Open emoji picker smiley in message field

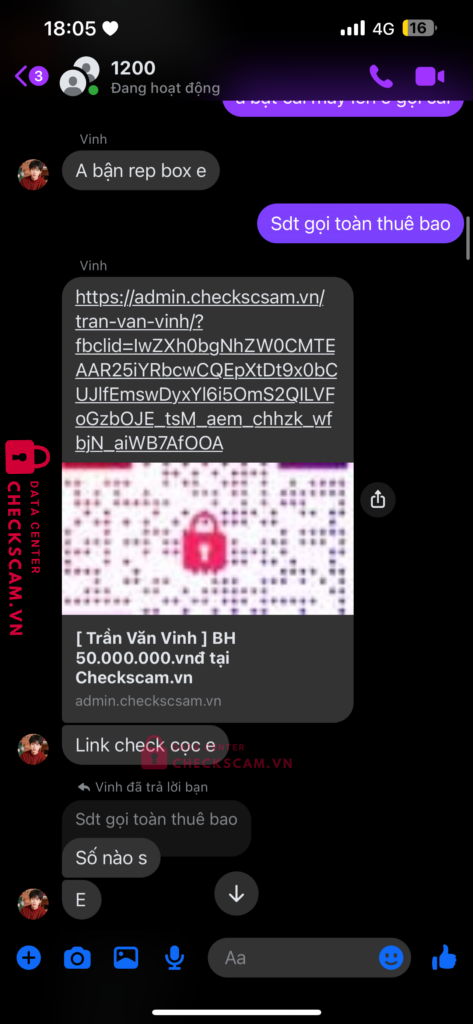tap(391, 958)
